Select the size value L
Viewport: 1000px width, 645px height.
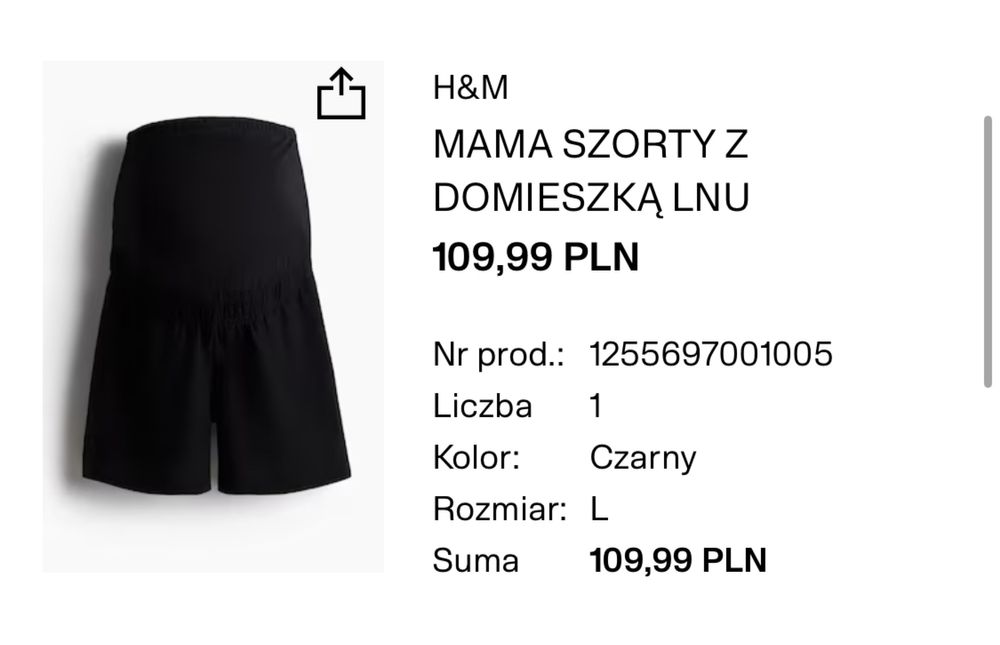coord(599,509)
